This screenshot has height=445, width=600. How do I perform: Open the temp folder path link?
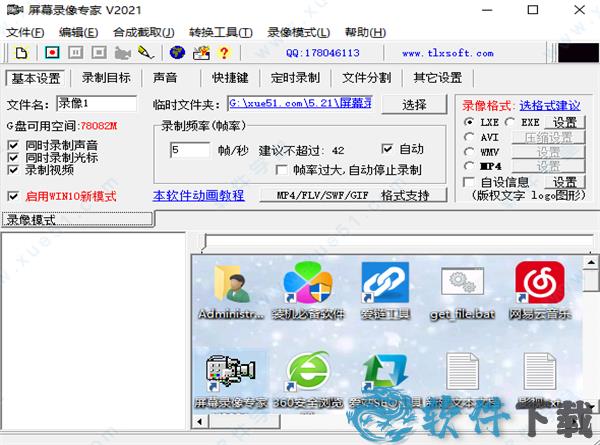click(x=300, y=103)
